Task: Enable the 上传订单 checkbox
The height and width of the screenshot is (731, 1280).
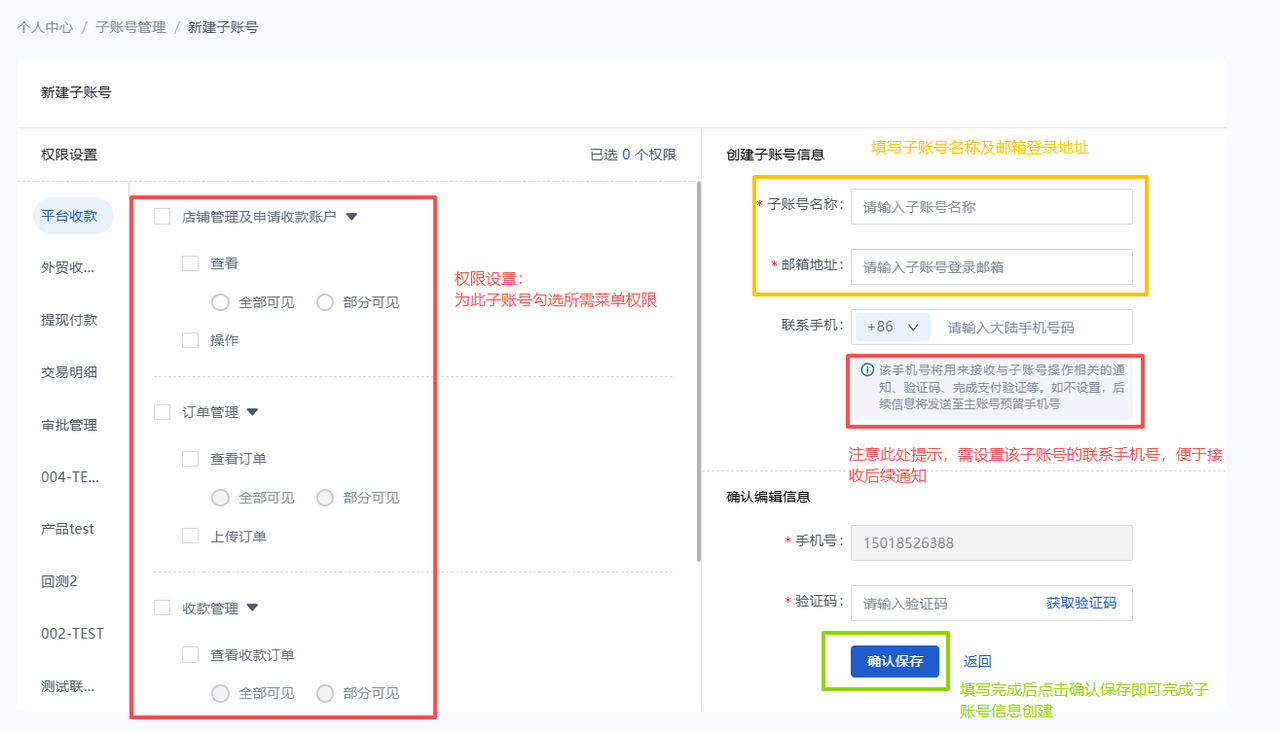Action: (190, 536)
